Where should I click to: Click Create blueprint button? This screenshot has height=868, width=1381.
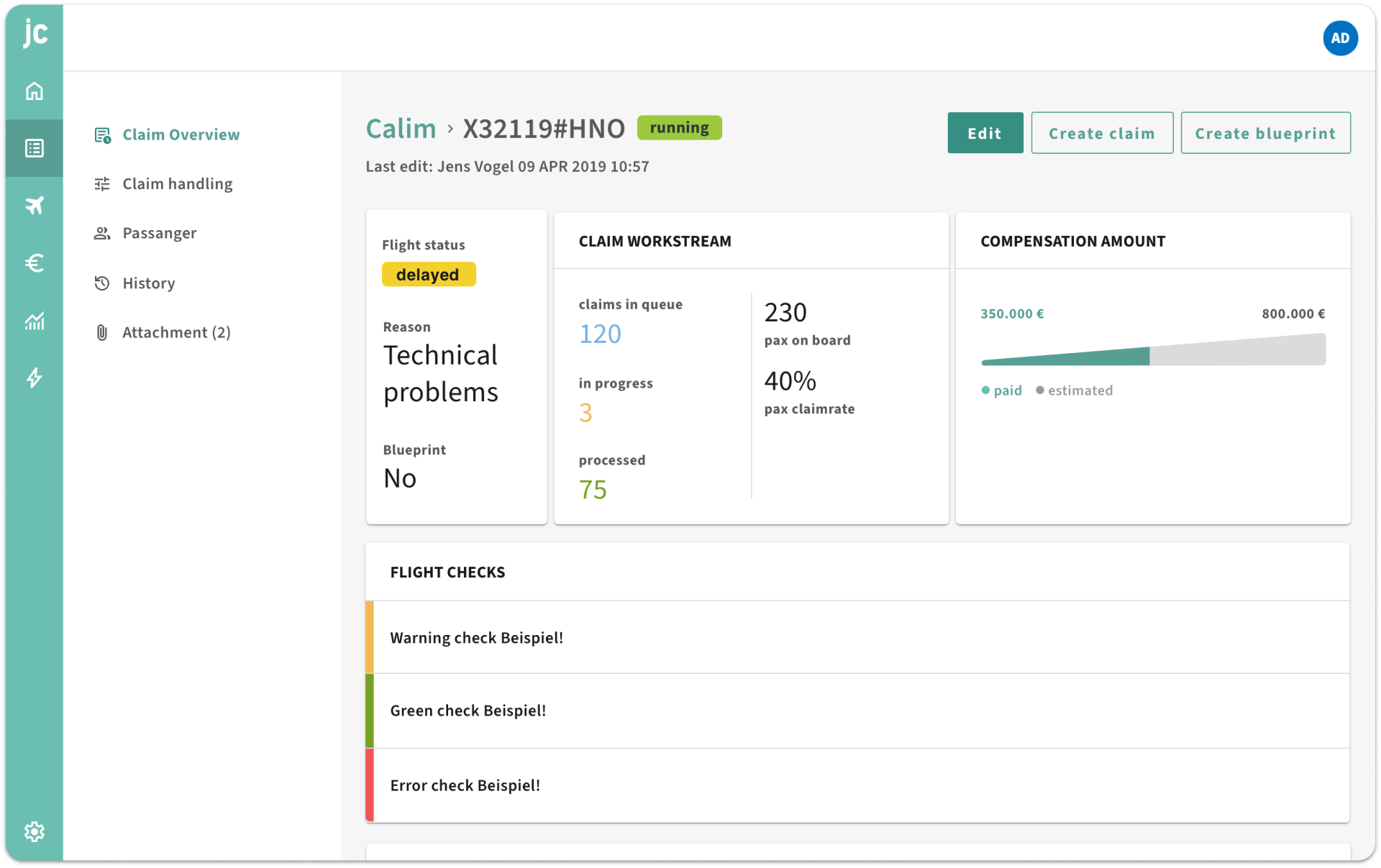tap(1264, 133)
